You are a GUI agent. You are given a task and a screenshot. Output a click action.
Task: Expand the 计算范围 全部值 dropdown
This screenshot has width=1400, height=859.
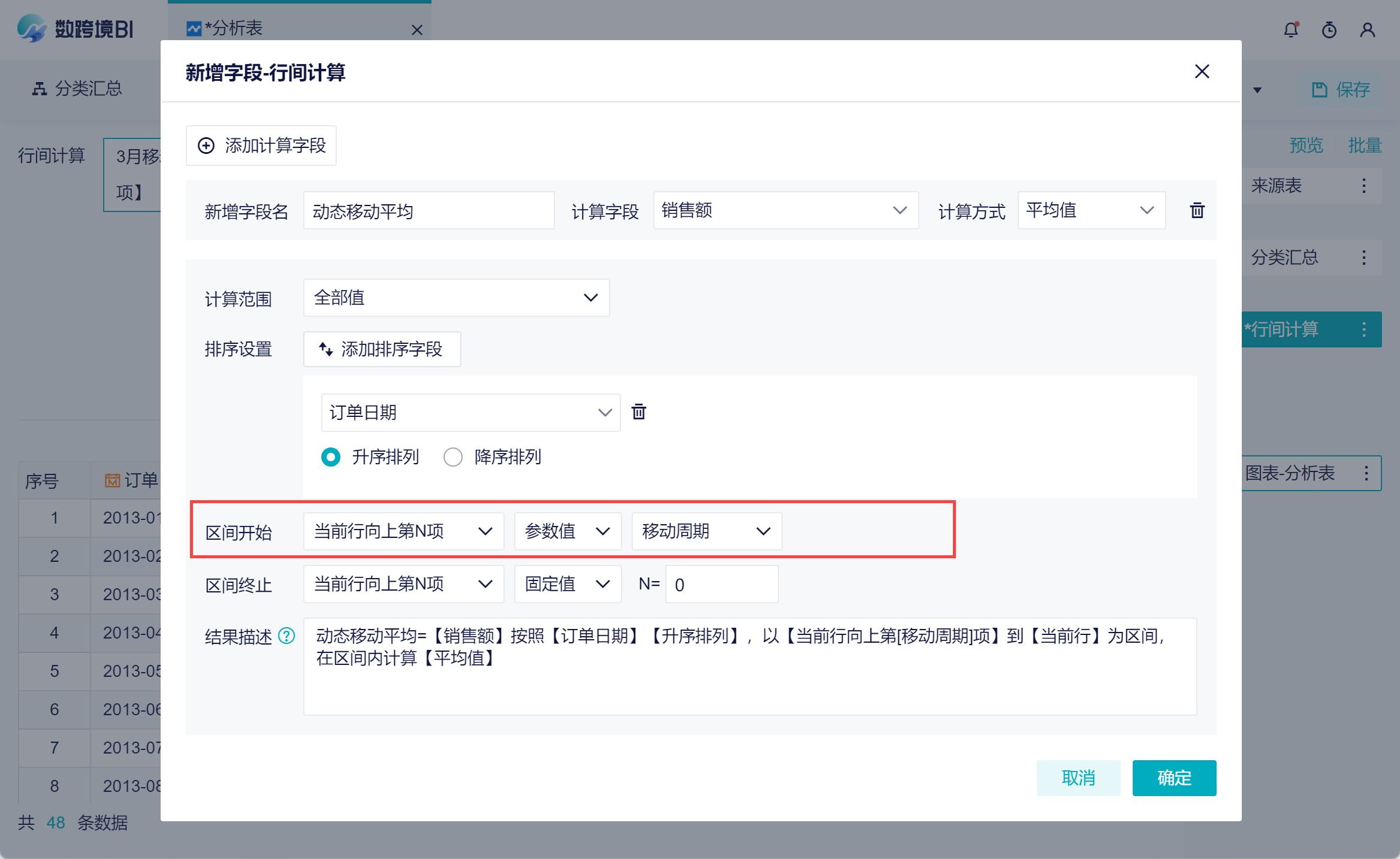(455, 298)
